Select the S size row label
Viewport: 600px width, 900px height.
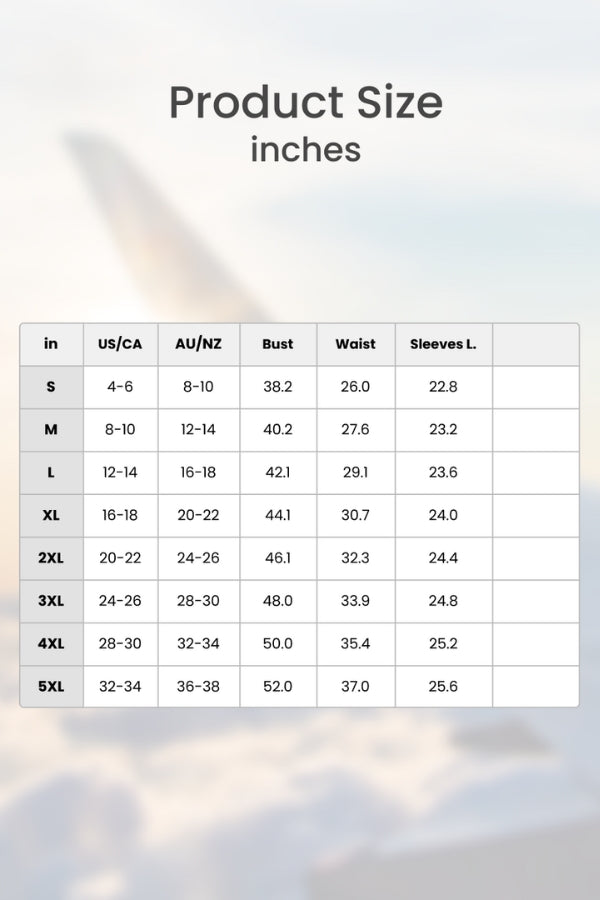point(51,387)
